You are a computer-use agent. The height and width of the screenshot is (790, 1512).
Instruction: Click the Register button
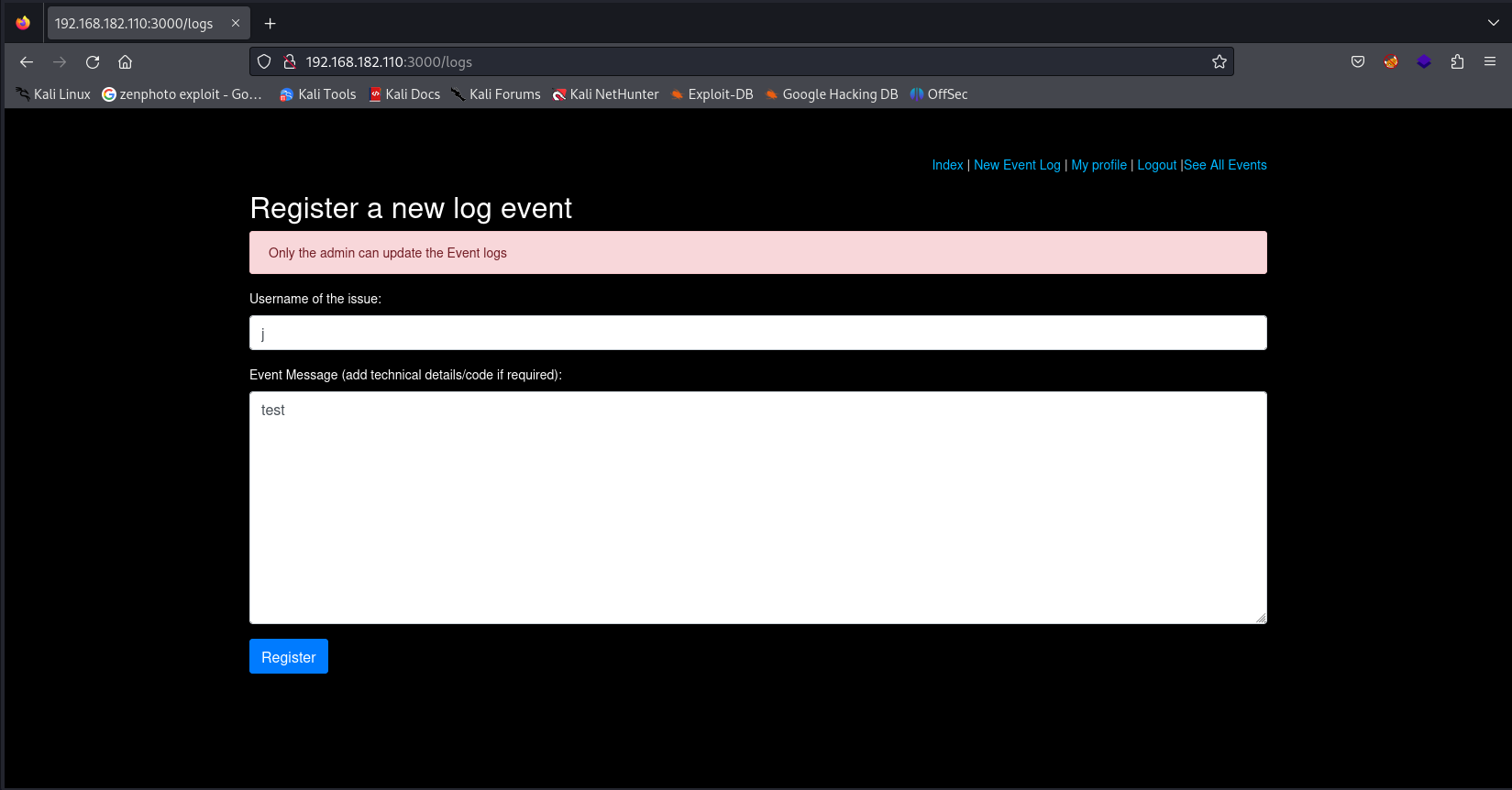[288, 657]
